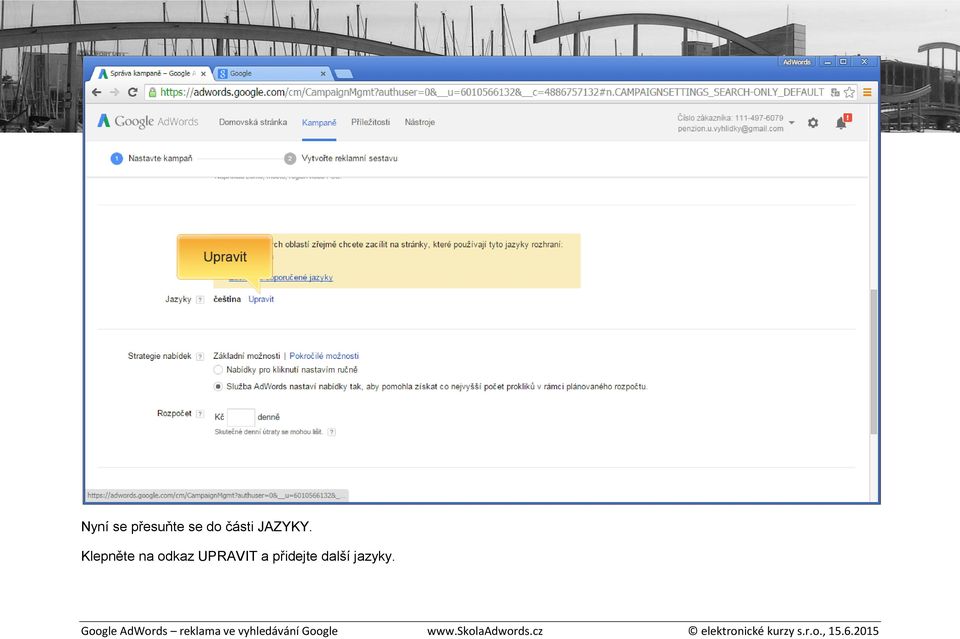Image resolution: width=960 pixels, height=639 pixels.
Task: Expand the account dropdown by the customer number
Action: point(792,122)
